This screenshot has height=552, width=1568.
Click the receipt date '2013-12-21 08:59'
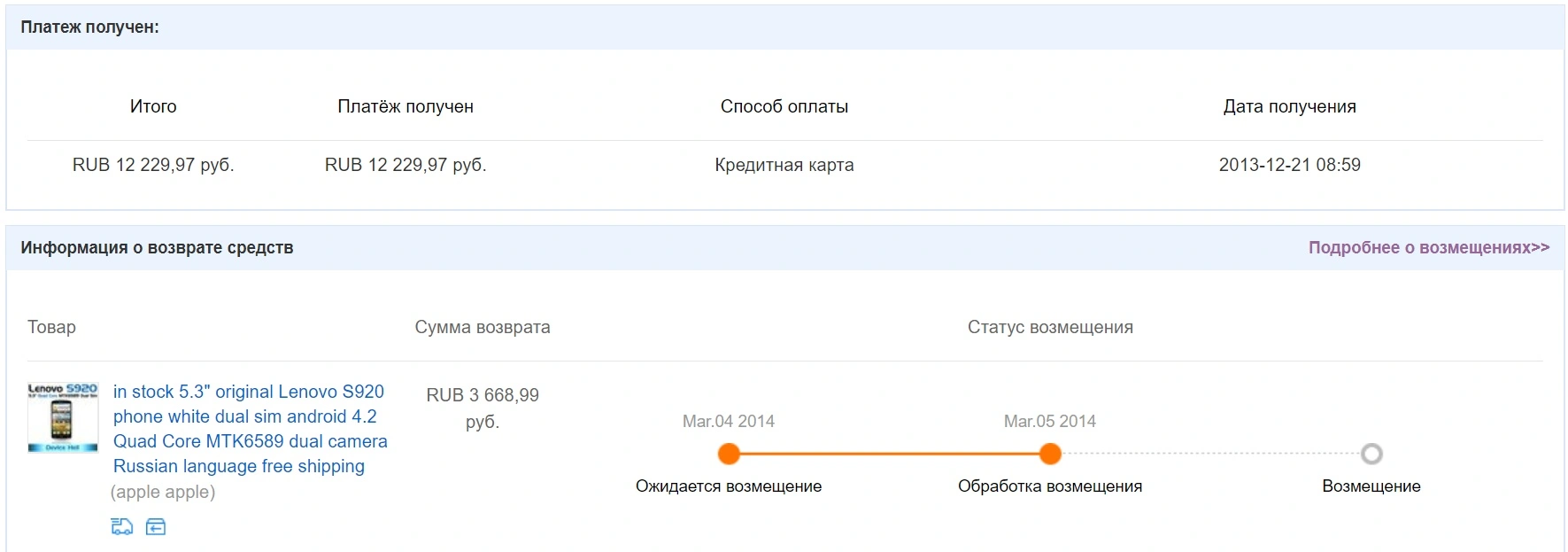click(1290, 165)
